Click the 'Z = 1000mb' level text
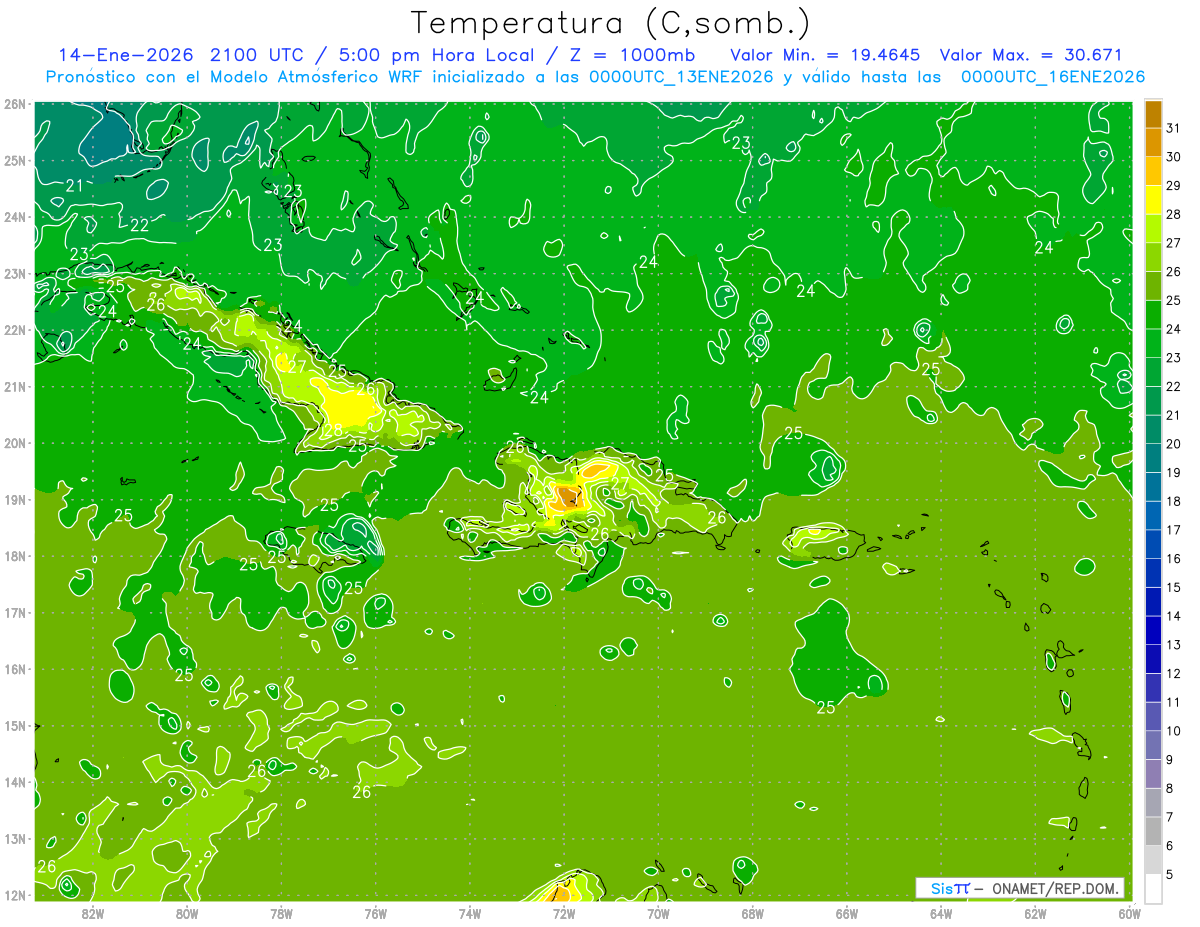The width and height of the screenshot is (1200, 927). click(634, 55)
